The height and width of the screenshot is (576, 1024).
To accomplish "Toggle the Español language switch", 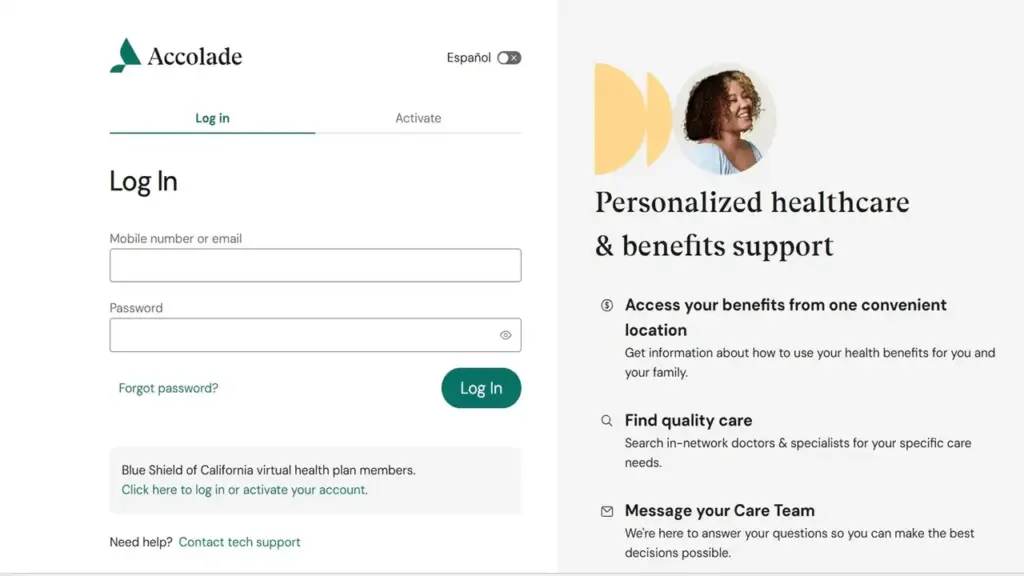I will 509,58.
